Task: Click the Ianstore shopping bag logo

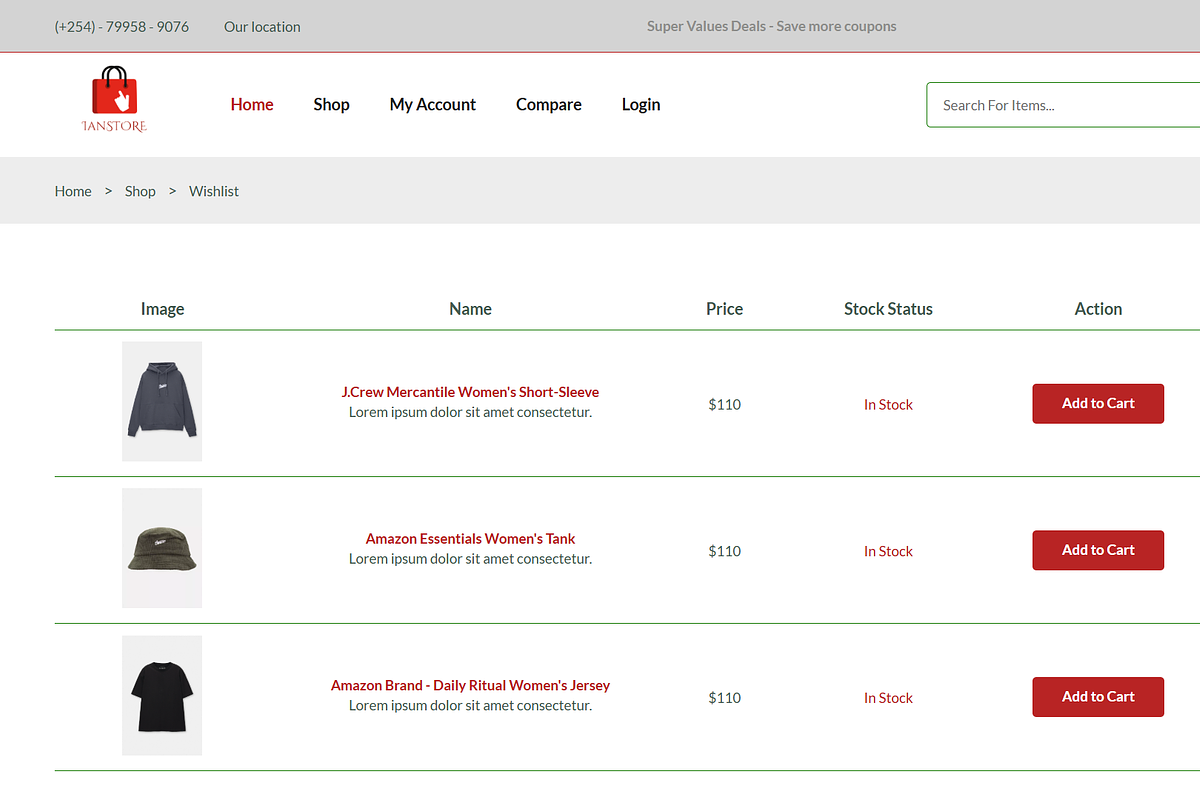Action: (x=114, y=99)
